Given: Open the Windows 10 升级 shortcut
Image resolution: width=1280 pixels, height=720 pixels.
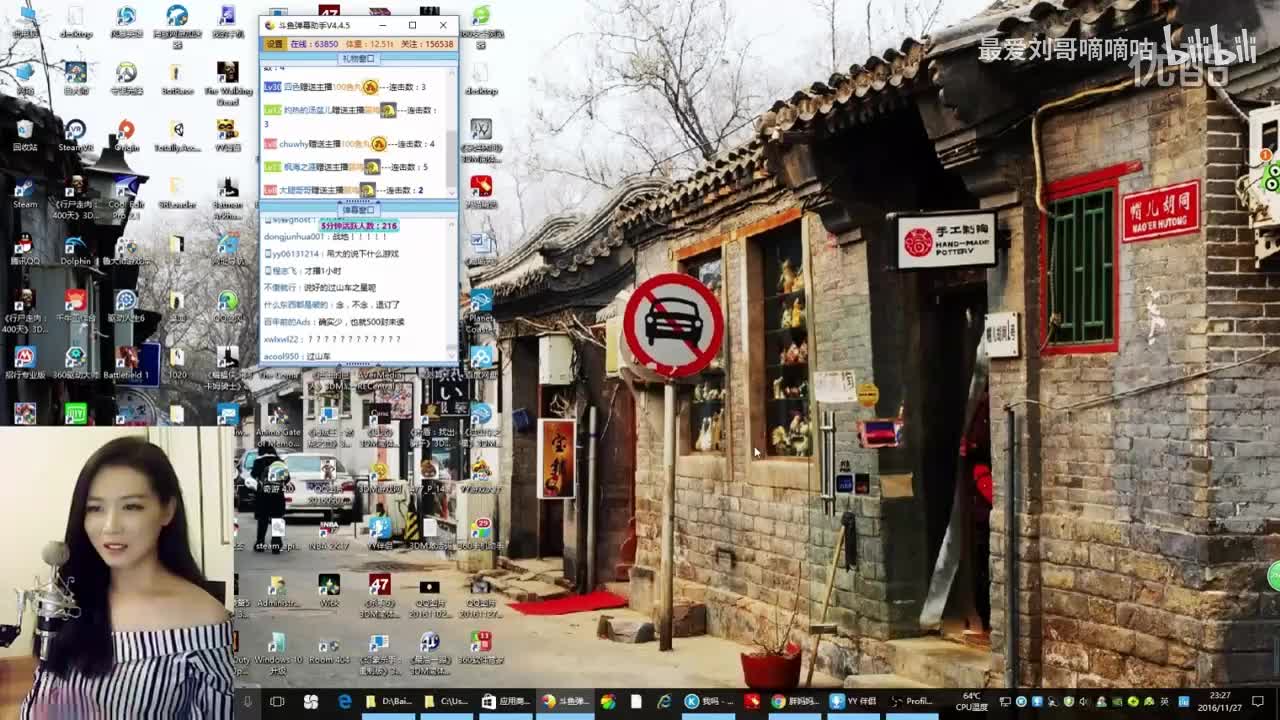Looking at the screenshot, I should point(278,652).
